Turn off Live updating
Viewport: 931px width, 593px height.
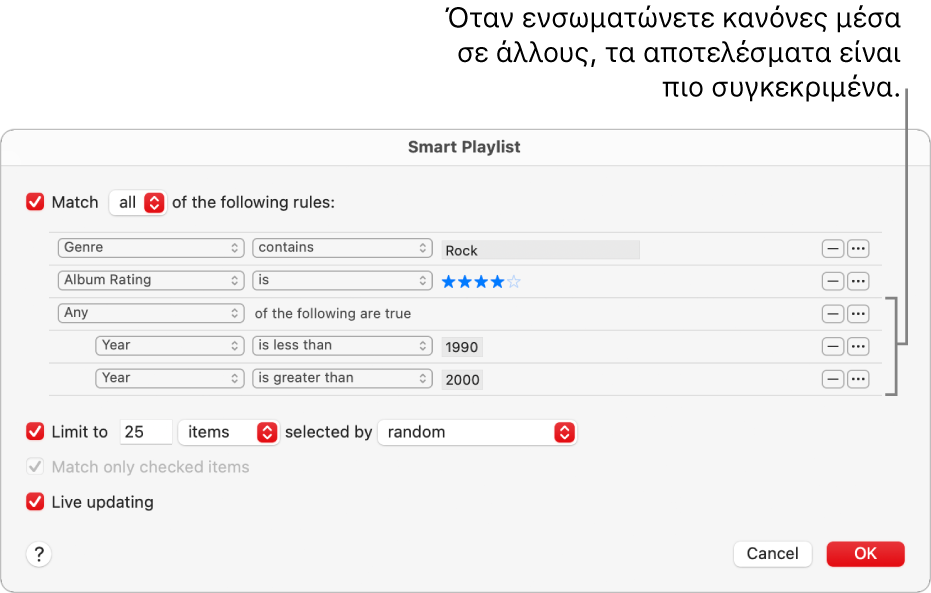(34, 502)
